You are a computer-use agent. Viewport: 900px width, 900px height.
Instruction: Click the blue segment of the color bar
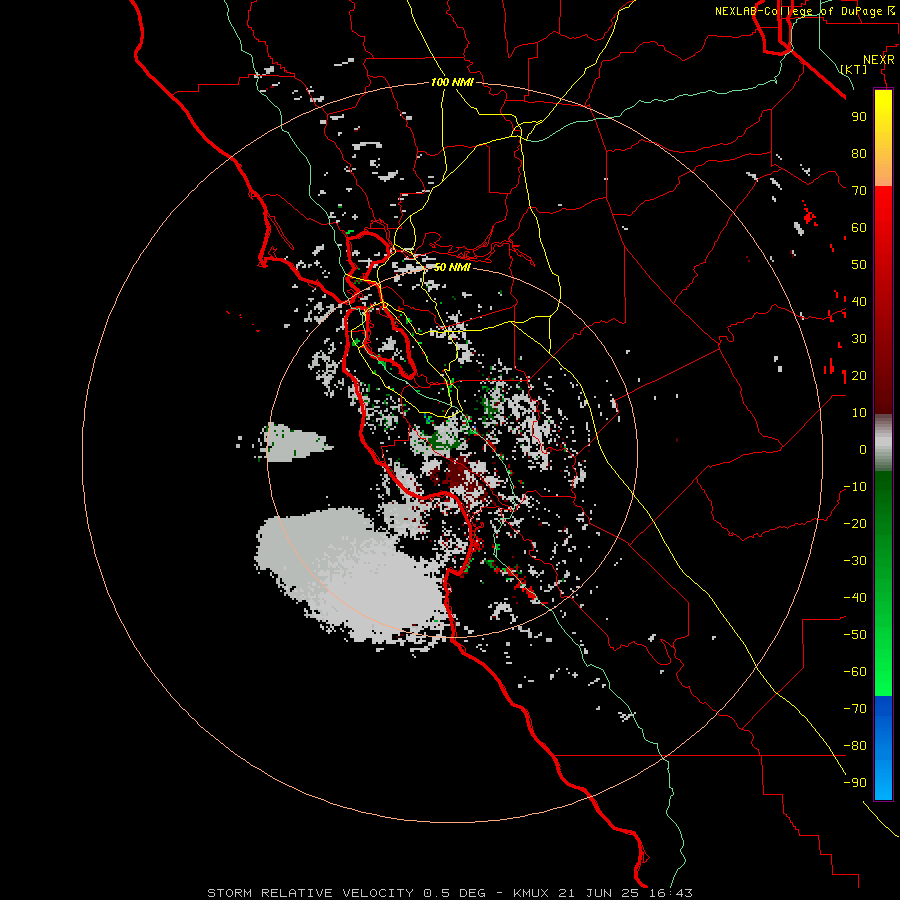click(883, 747)
